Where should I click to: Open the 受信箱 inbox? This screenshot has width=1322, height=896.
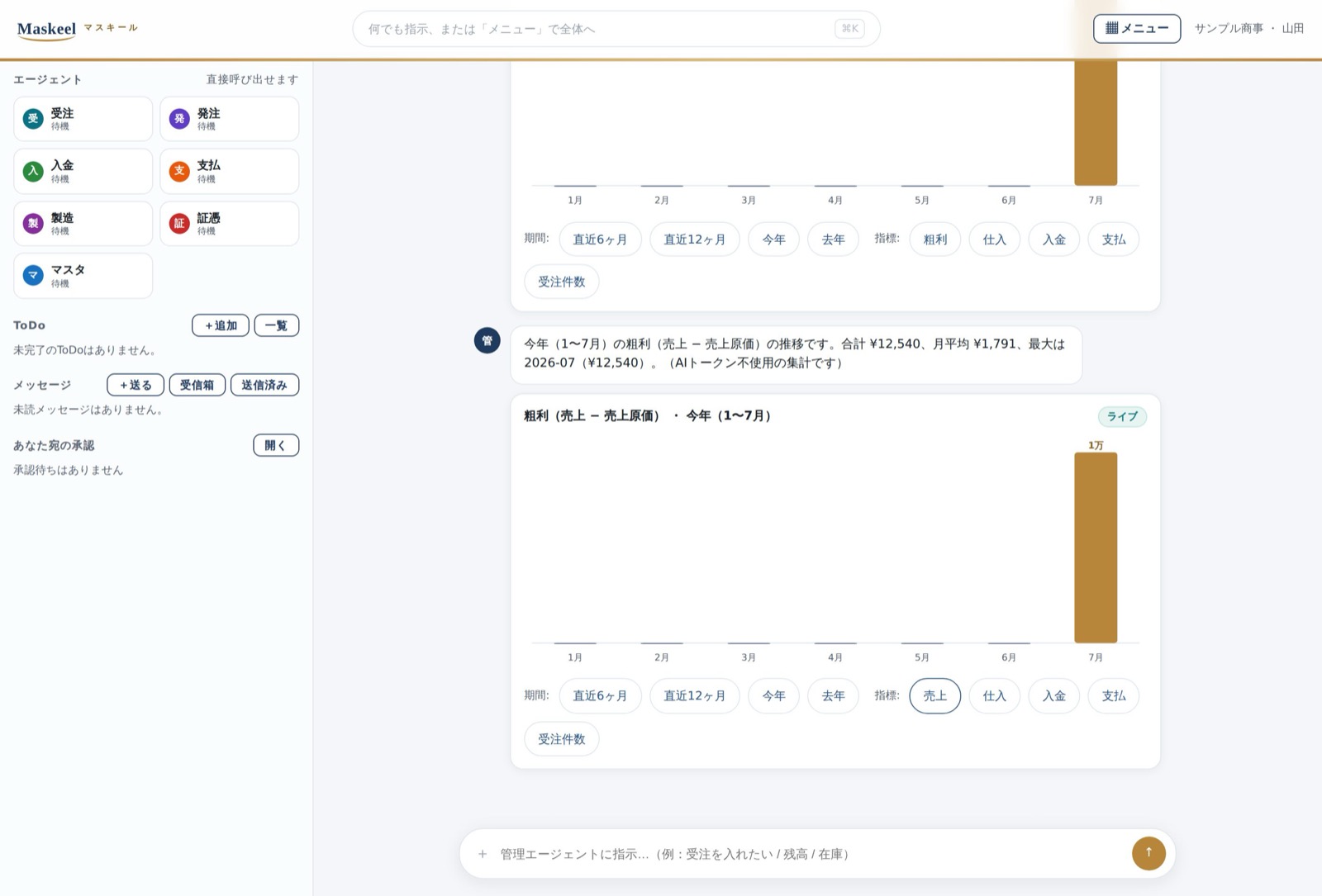point(197,385)
